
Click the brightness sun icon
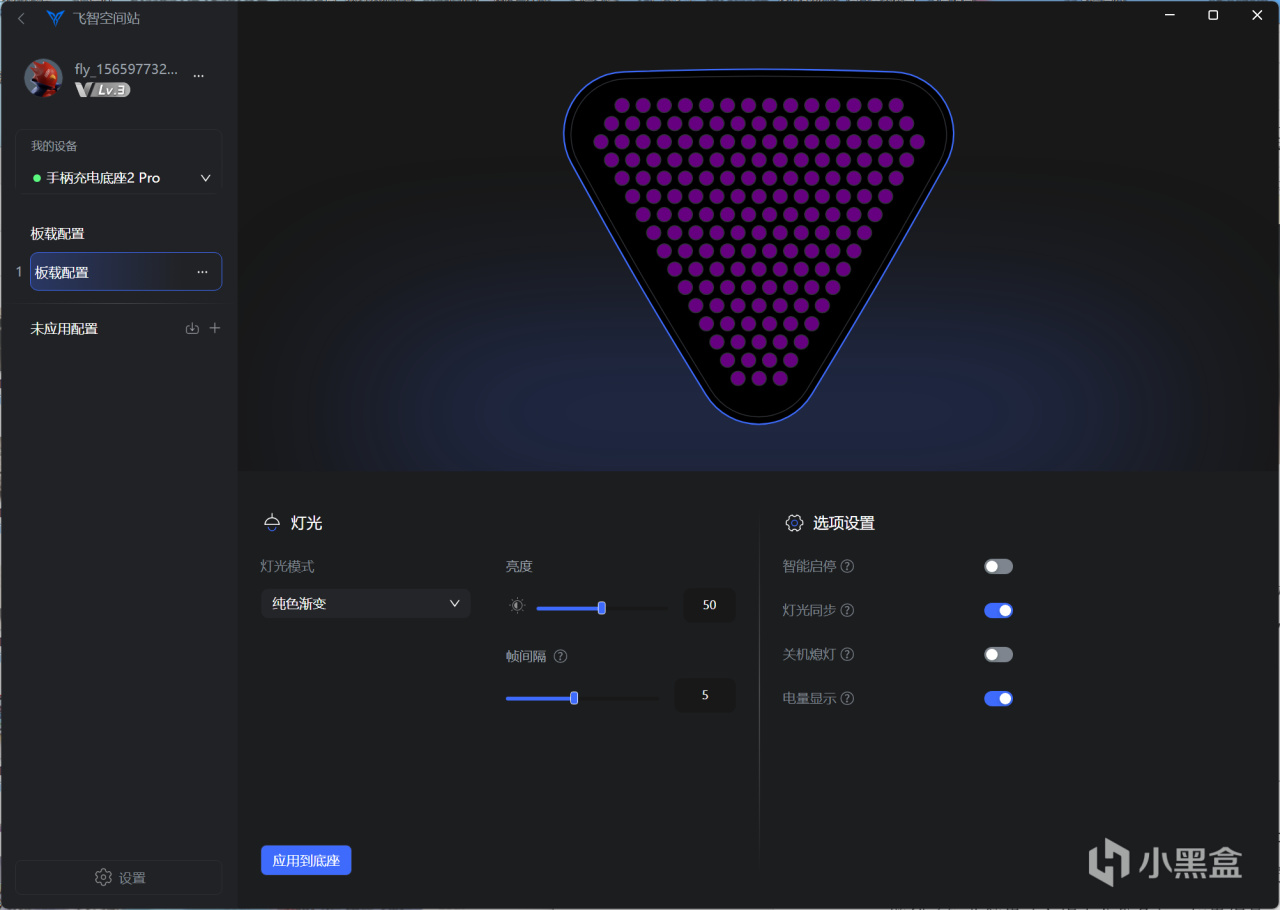pyautogui.click(x=517, y=605)
